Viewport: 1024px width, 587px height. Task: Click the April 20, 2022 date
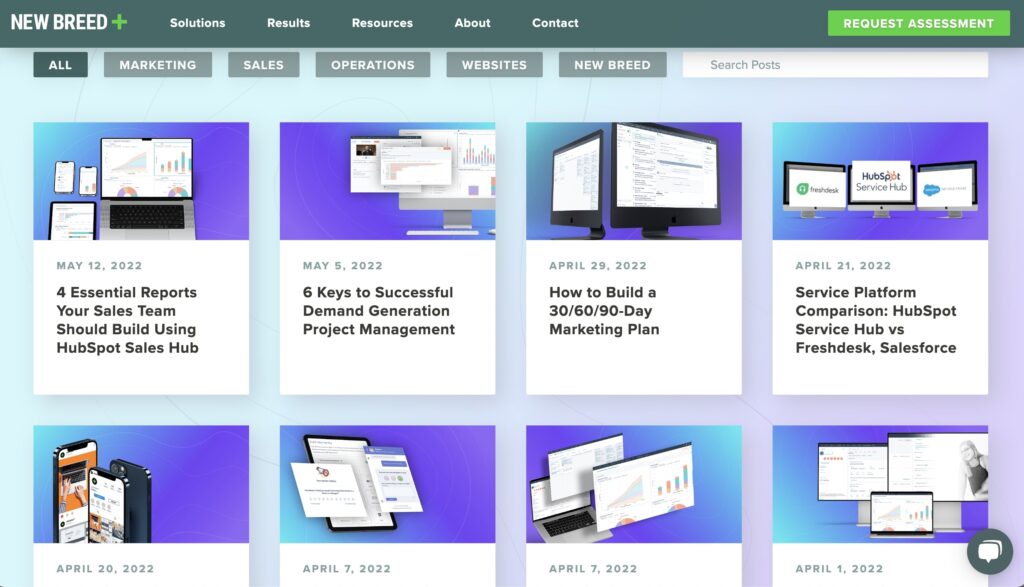click(x=105, y=569)
